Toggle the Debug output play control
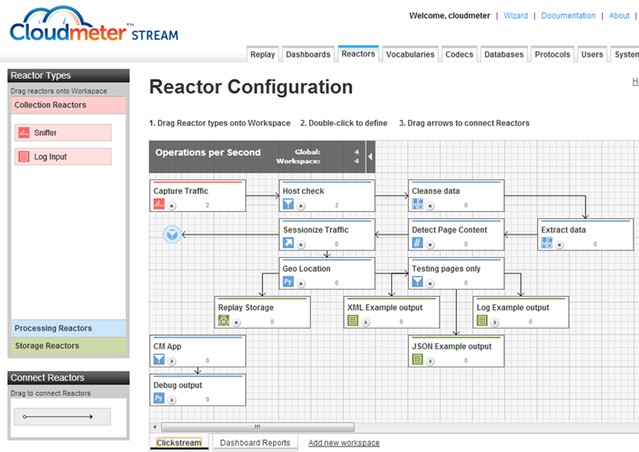This screenshot has width=639, height=452. pos(172,400)
